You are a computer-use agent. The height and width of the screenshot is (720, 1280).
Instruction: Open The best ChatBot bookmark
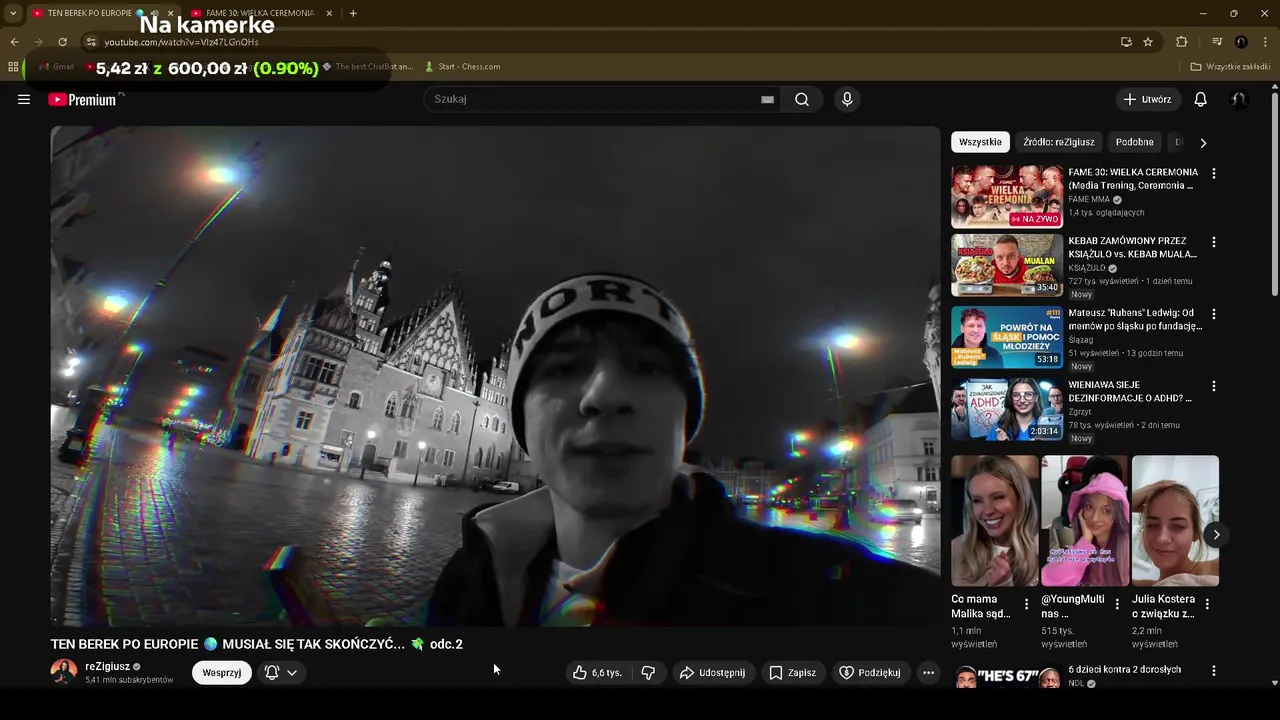pyautogui.click(x=367, y=67)
